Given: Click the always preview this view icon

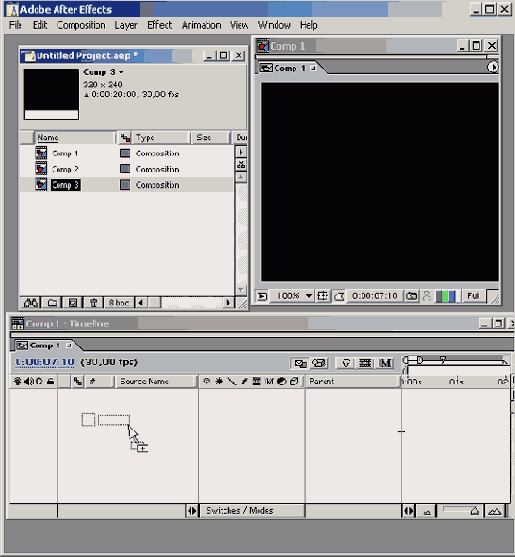Looking at the screenshot, I should coord(262,296).
